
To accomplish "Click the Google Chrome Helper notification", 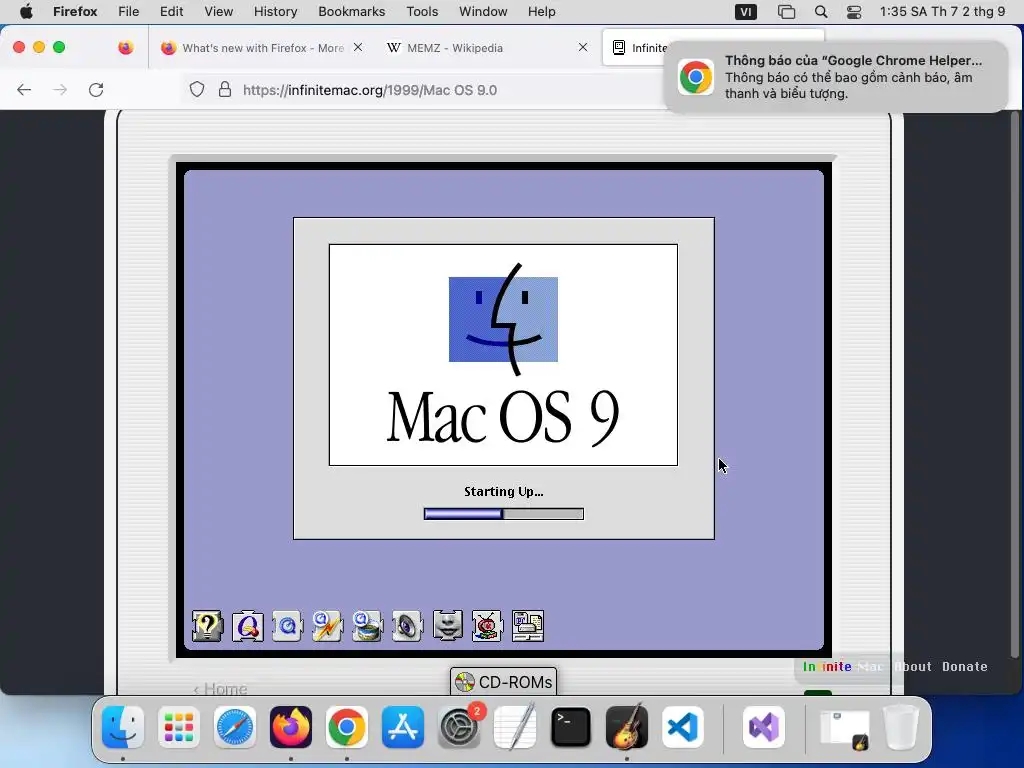I will (x=835, y=77).
